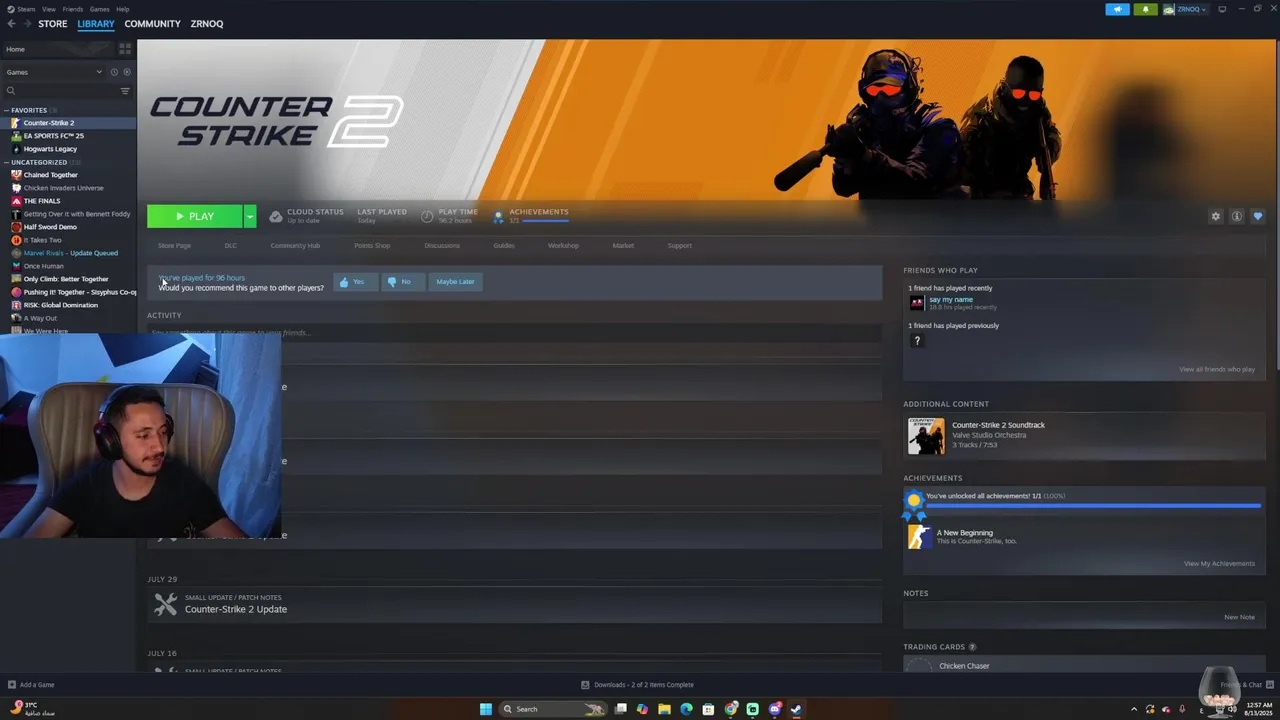Click the activity say something input field
The width and height of the screenshot is (1280, 720).
(x=514, y=332)
